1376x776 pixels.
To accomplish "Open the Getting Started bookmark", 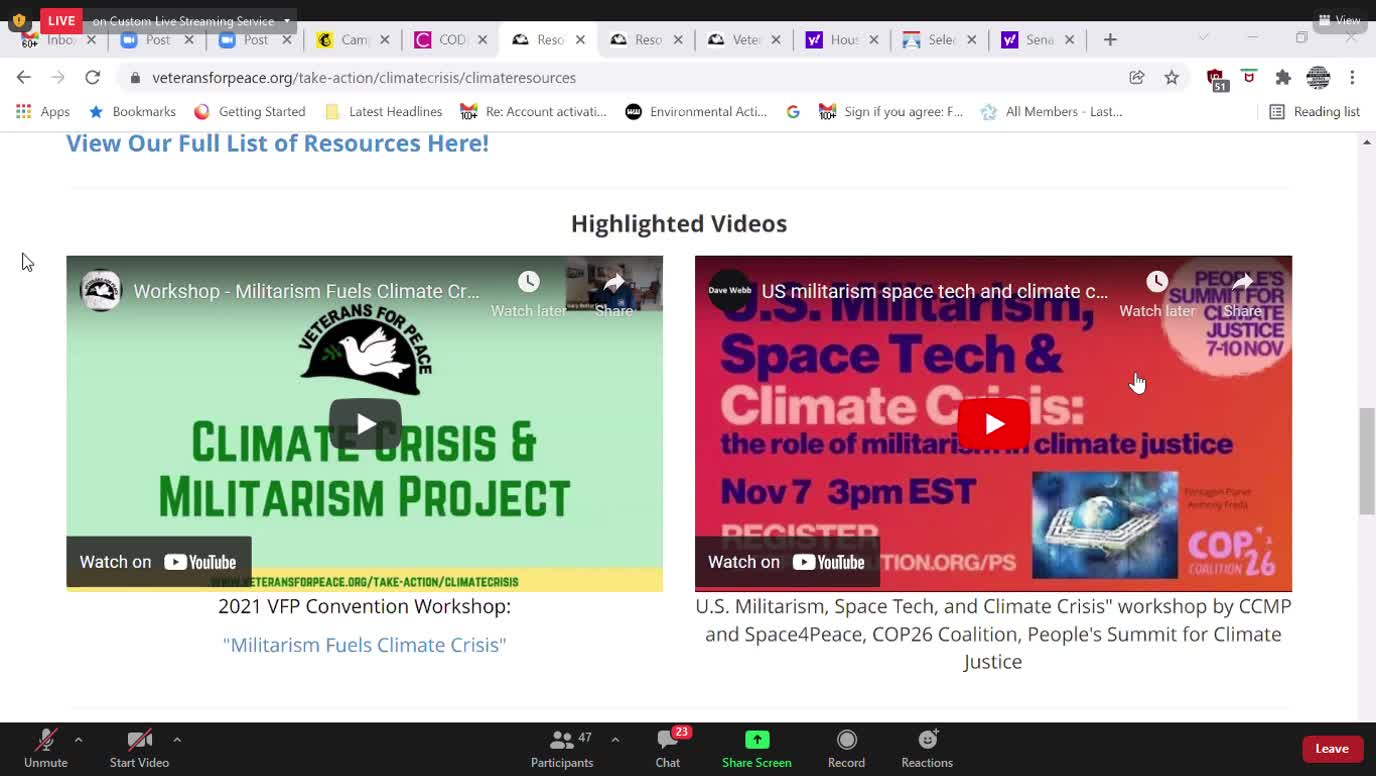I will pos(250,112).
